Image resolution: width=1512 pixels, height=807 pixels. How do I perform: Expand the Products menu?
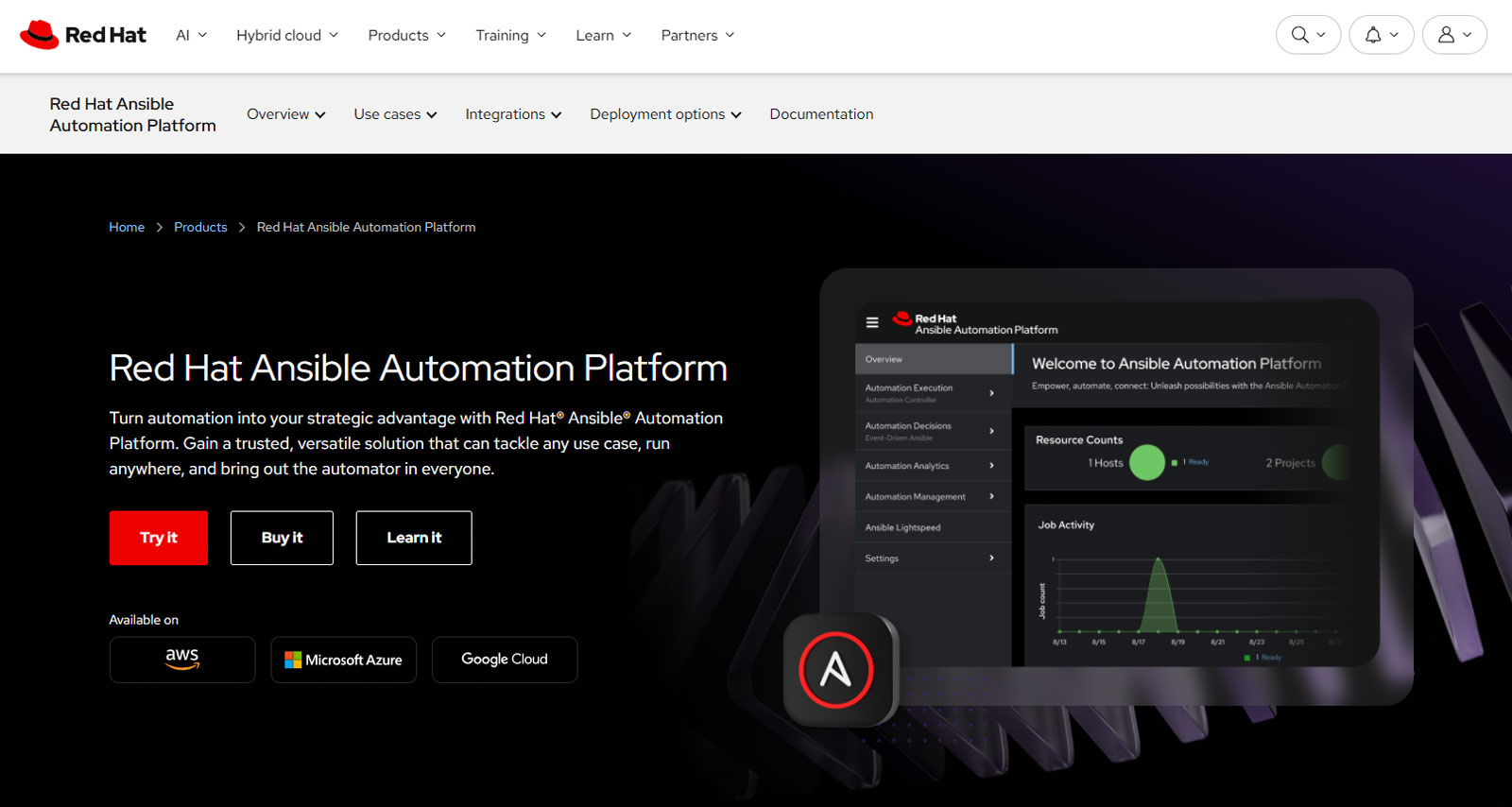pos(406,35)
